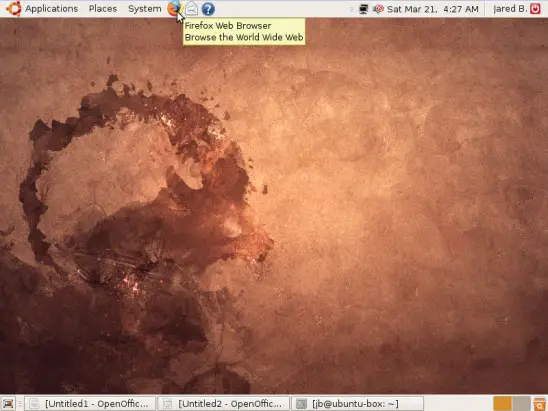Click the Ubuntu logo icon

coord(14,8)
